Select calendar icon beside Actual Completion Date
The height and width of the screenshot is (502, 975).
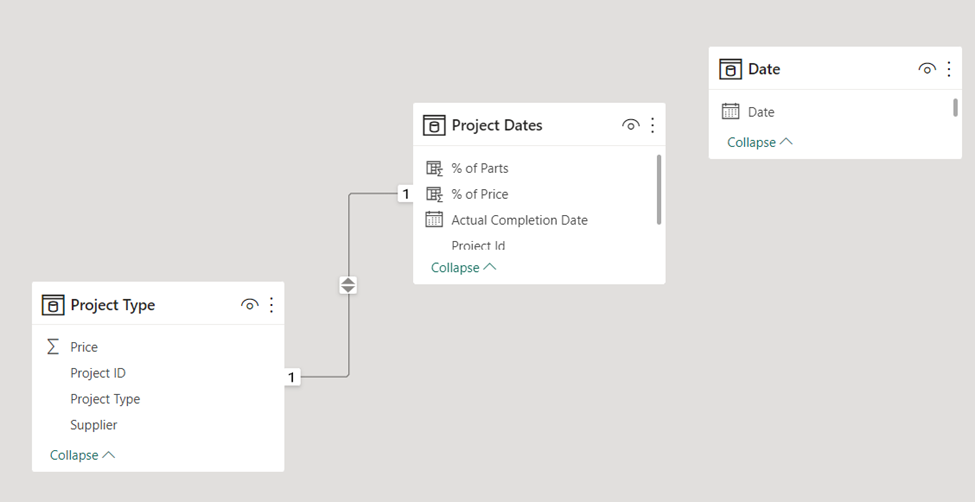(434, 220)
